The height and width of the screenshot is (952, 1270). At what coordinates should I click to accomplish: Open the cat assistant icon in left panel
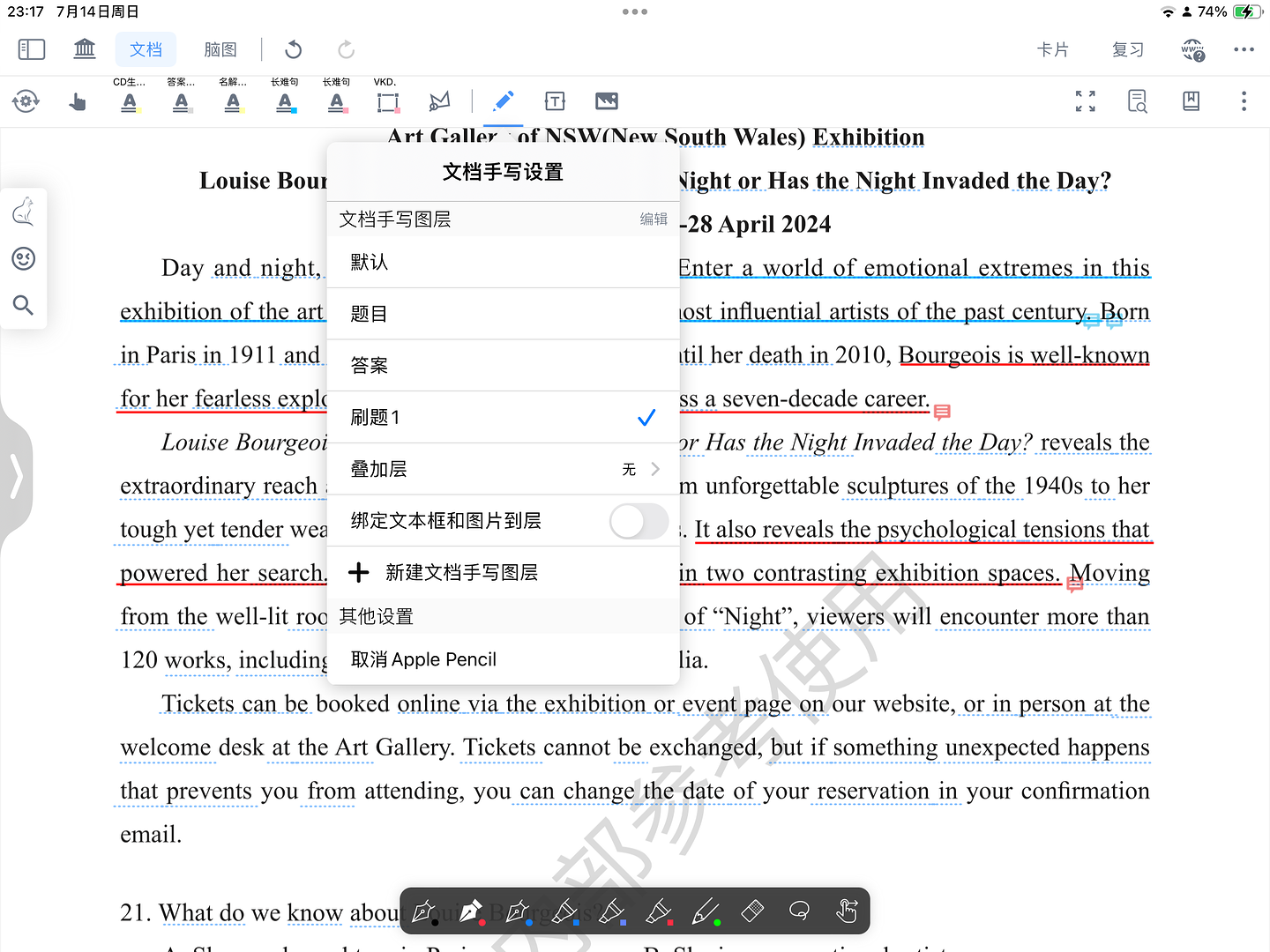(24, 212)
